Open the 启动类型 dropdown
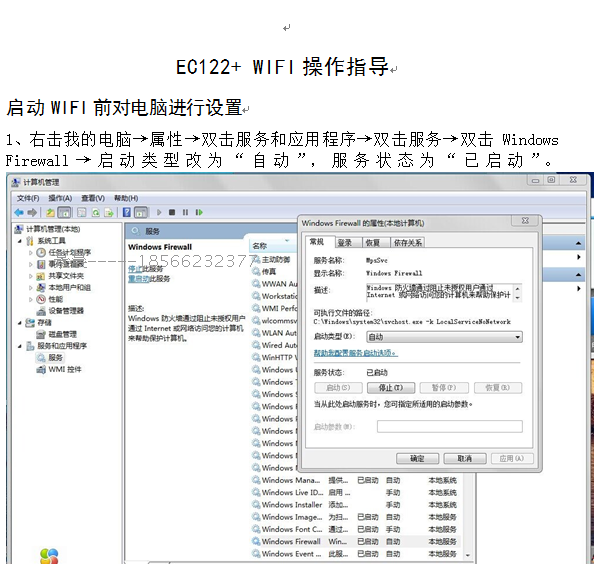Viewport: 599px width, 569px height. point(444,337)
